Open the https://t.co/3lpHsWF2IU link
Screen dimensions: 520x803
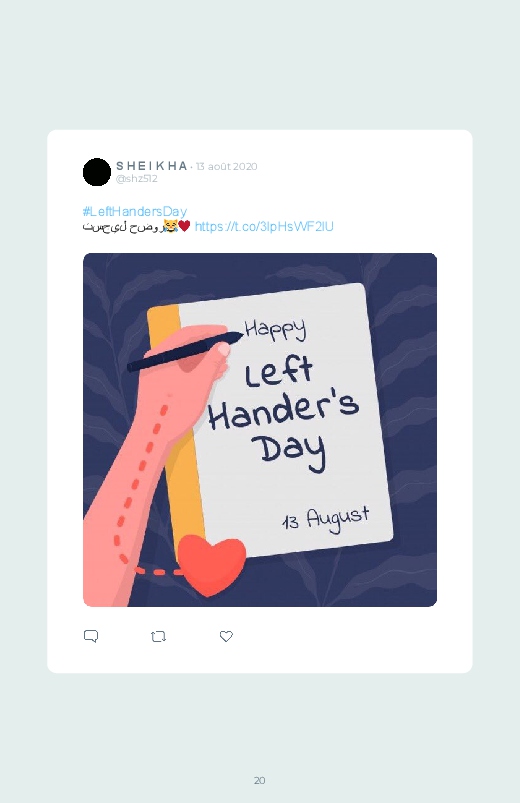click(x=264, y=226)
